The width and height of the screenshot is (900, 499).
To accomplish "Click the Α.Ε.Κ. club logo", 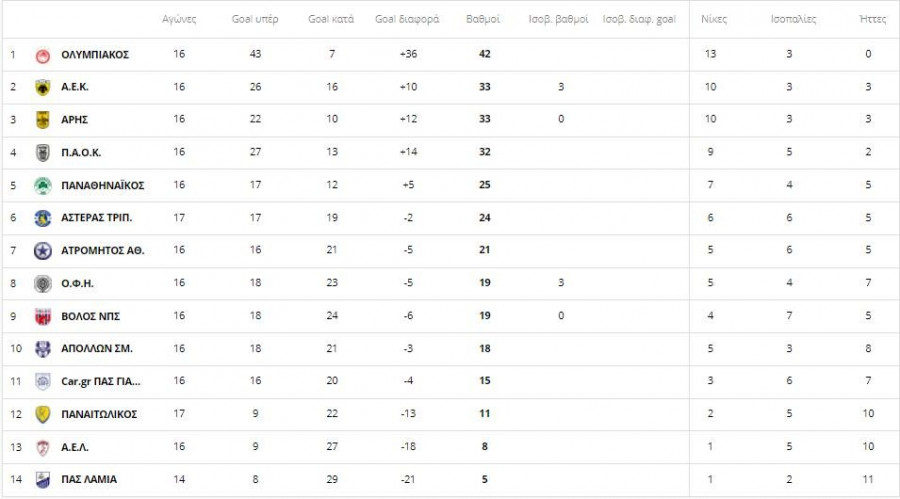I will click(x=42, y=87).
